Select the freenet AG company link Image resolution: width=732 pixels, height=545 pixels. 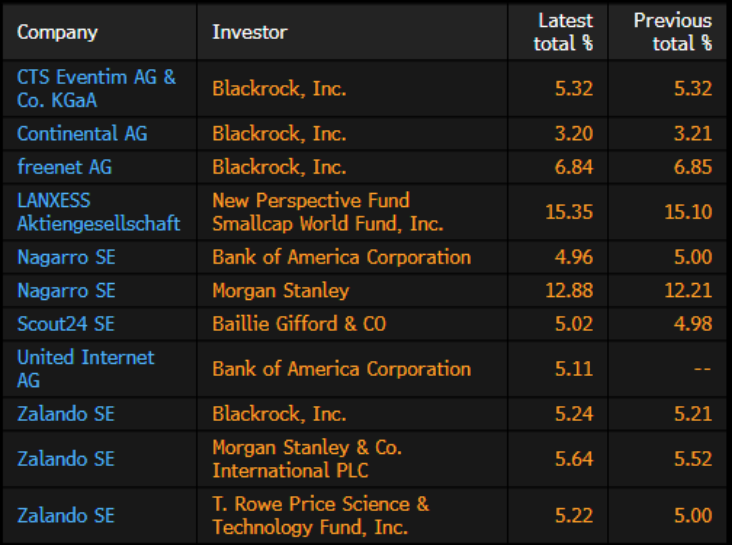coord(63,167)
